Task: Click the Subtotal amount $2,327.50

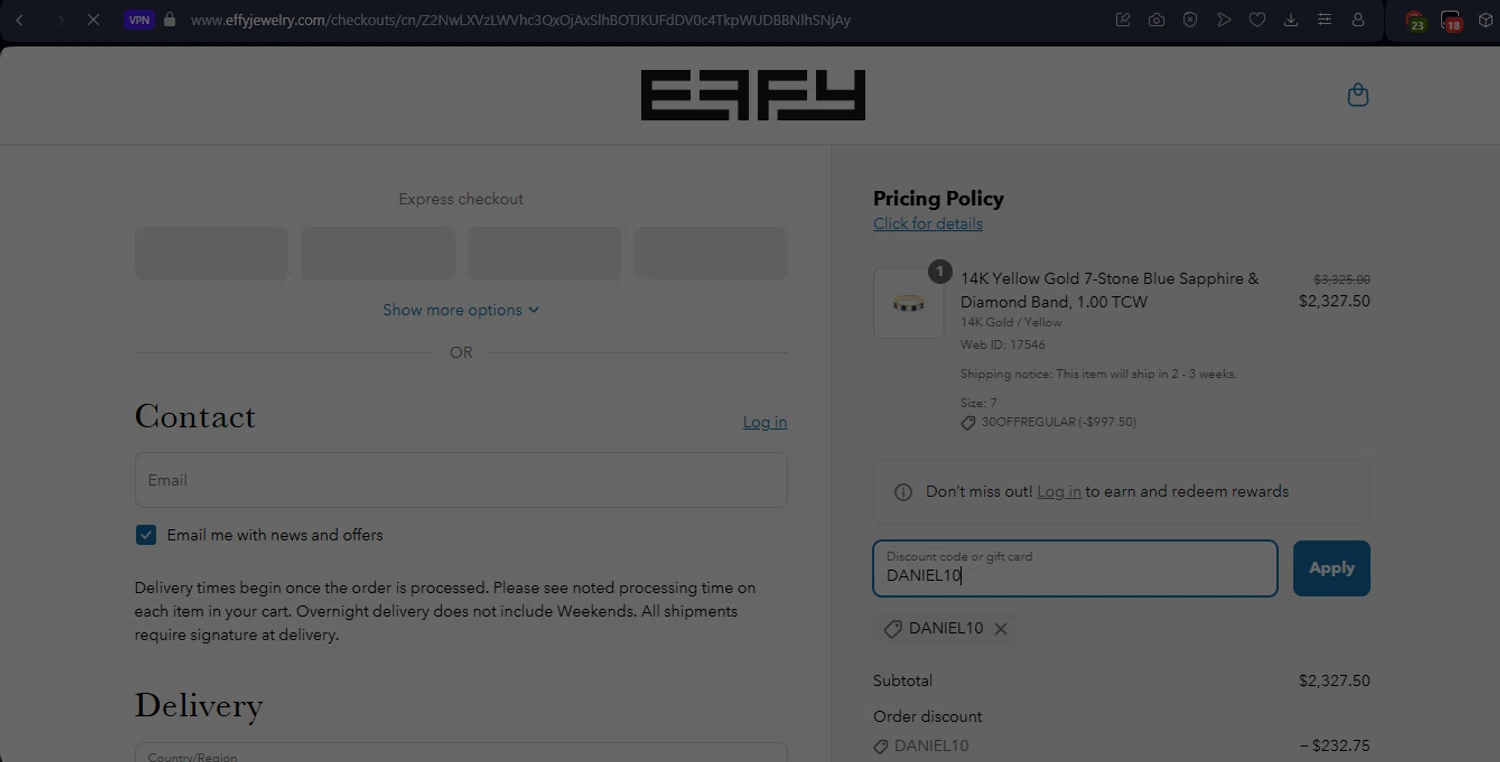Action: click(x=1334, y=681)
